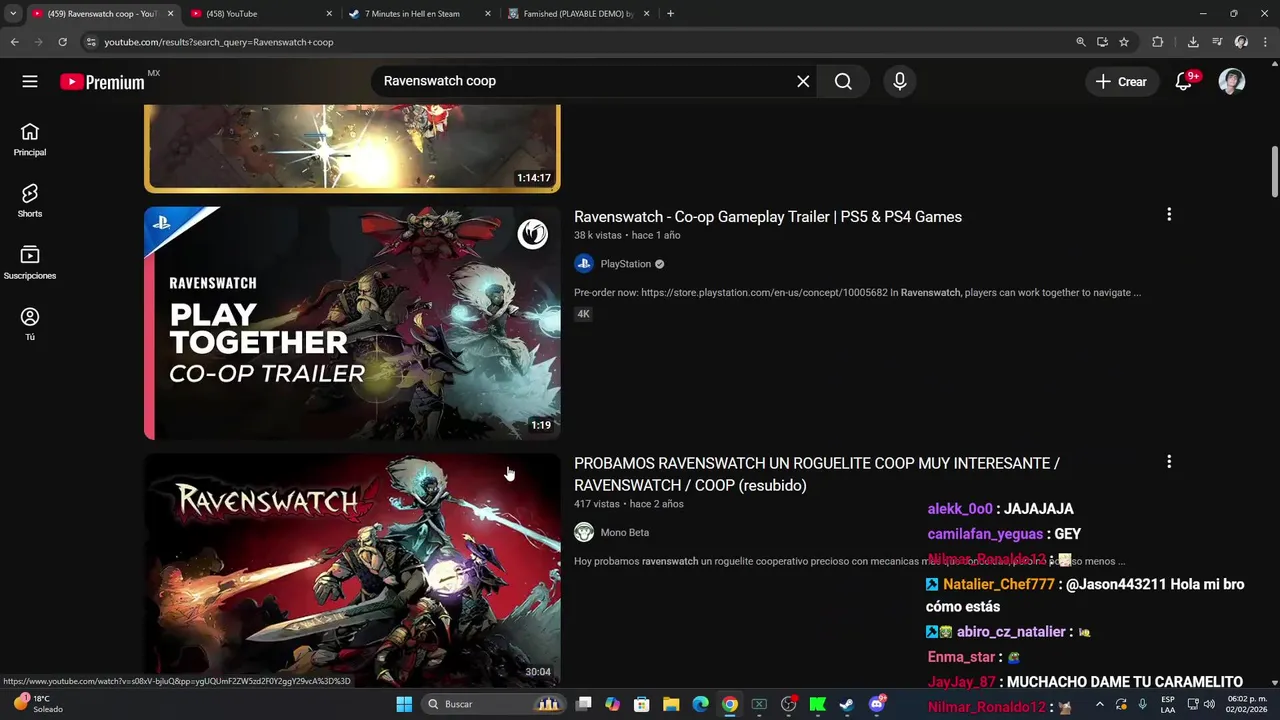The height and width of the screenshot is (720, 1280).
Task: Open File Explorer from the taskbar
Action: pos(671,704)
